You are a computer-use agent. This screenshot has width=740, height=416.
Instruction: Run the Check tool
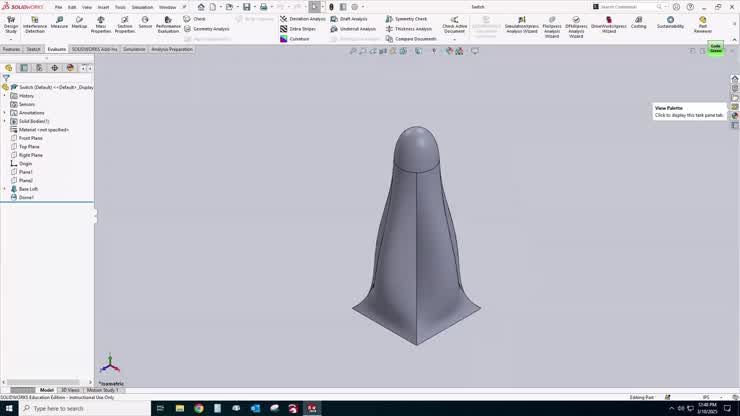pyautogui.click(x=195, y=19)
